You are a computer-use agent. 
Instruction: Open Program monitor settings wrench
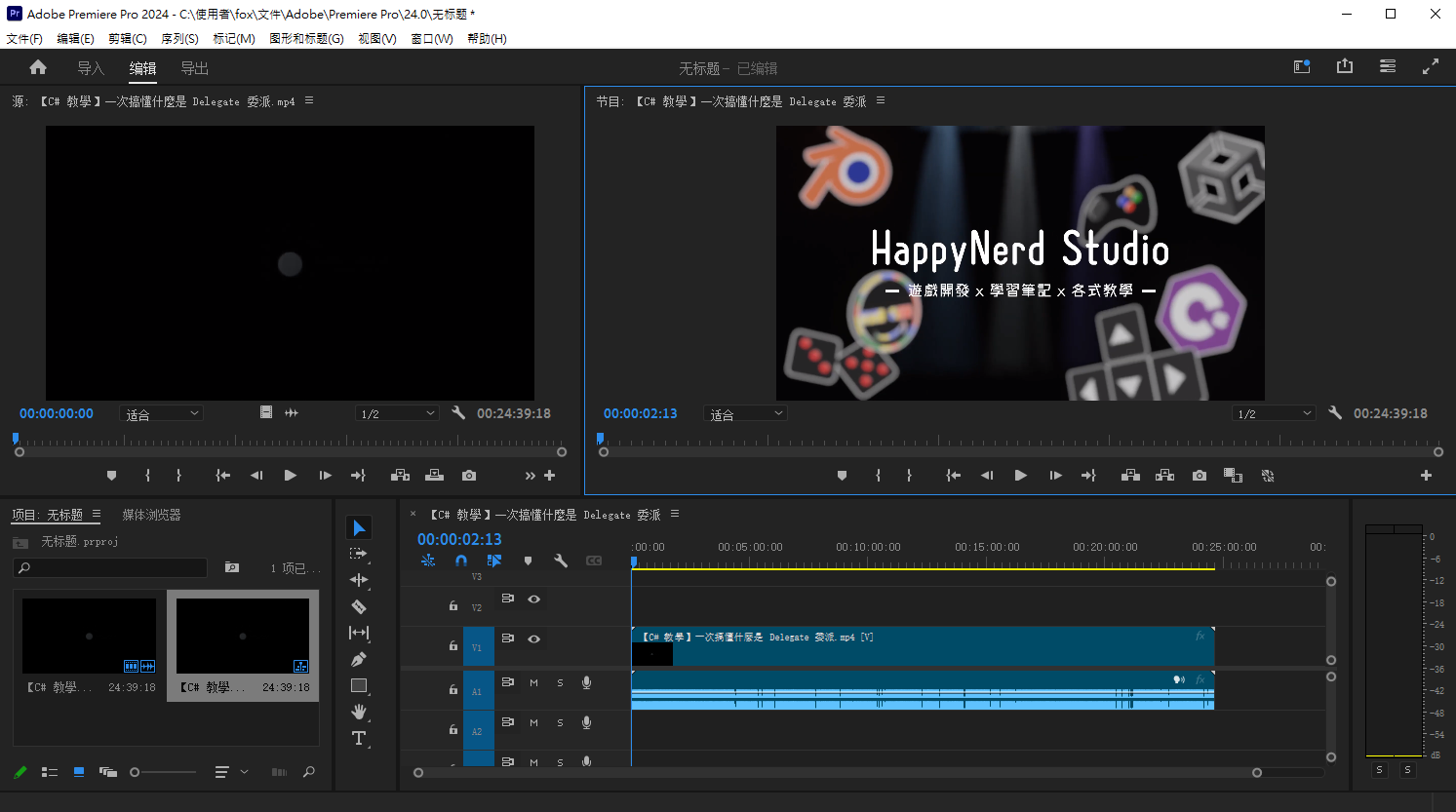pyautogui.click(x=1335, y=412)
